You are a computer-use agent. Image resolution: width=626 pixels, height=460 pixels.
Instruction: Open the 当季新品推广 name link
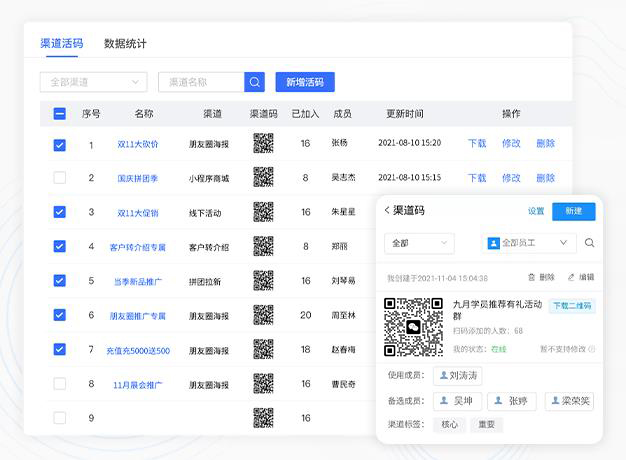coord(138,282)
